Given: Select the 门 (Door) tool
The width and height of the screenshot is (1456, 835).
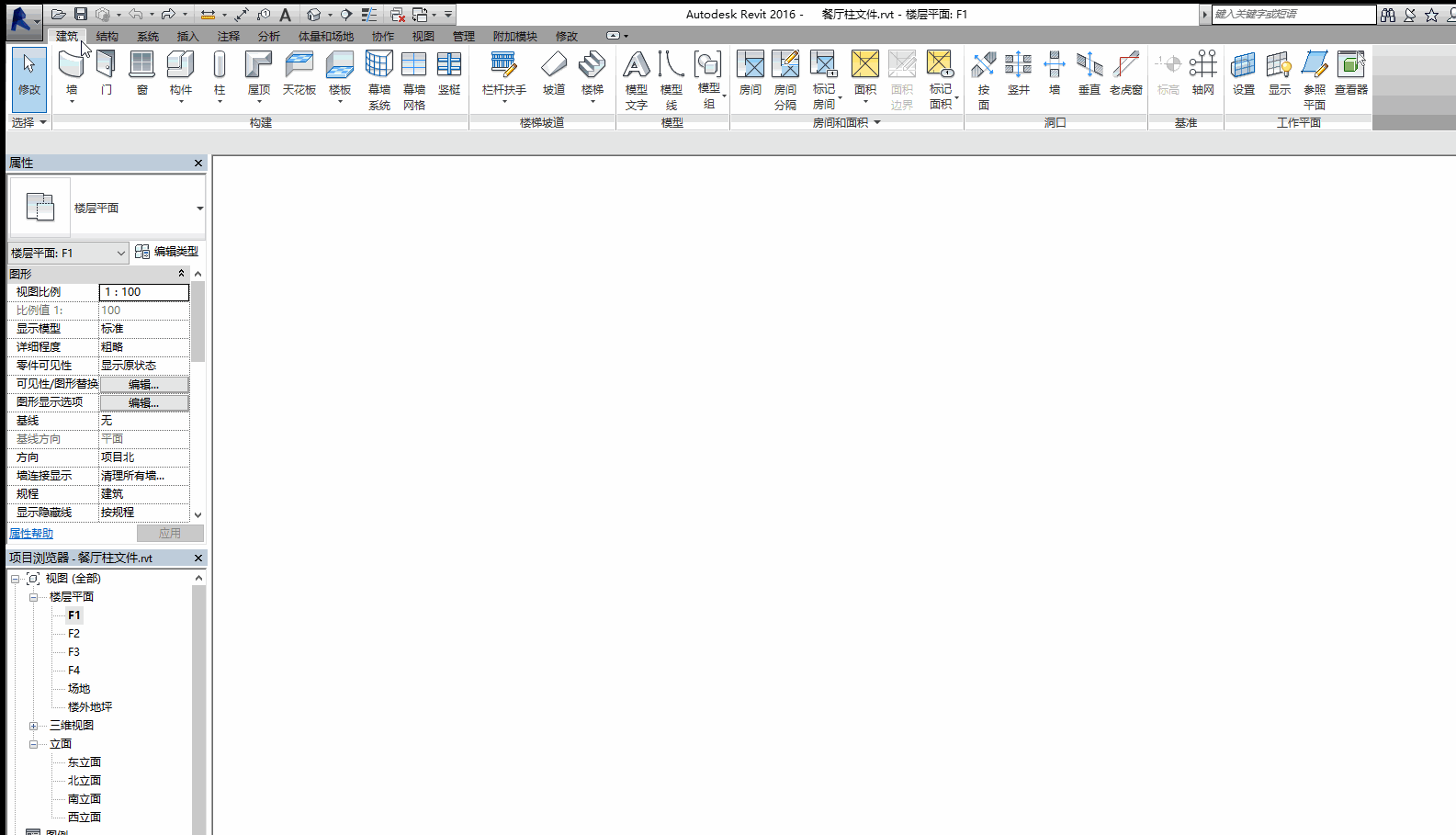Looking at the screenshot, I should coord(107,73).
